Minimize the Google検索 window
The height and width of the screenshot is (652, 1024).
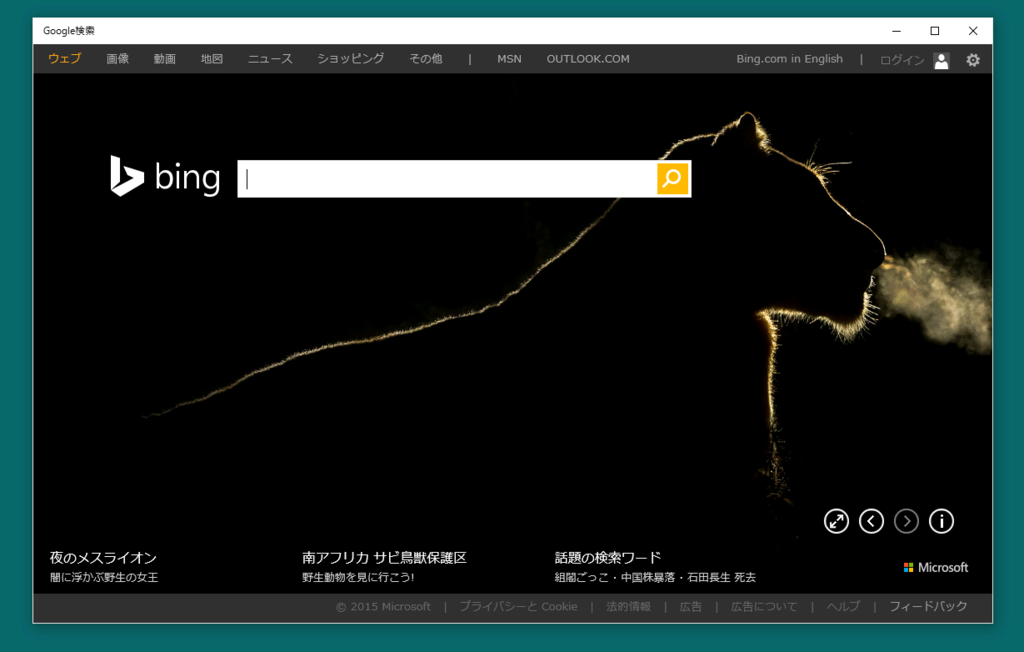tap(896, 31)
